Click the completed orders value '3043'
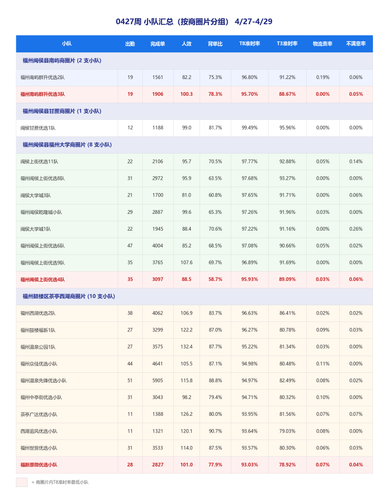 coord(158,397)
